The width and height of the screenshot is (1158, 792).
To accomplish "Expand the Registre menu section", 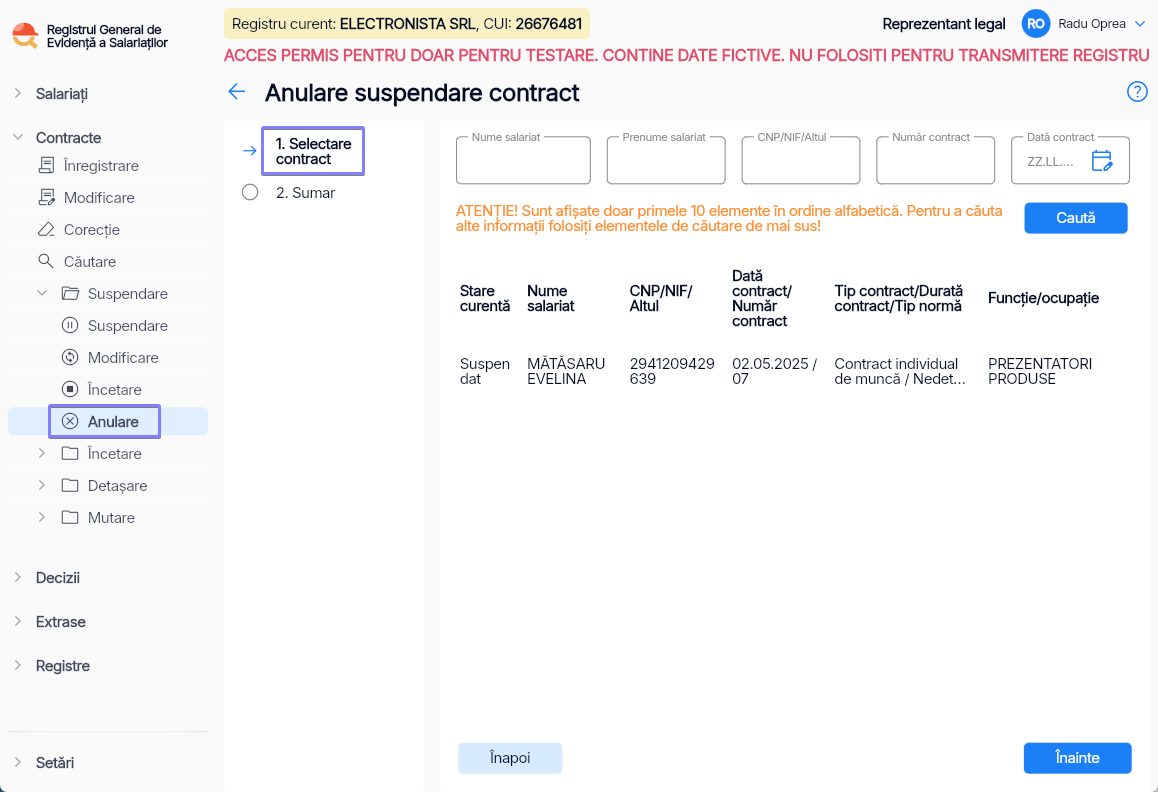I will (x=18, y=665).
